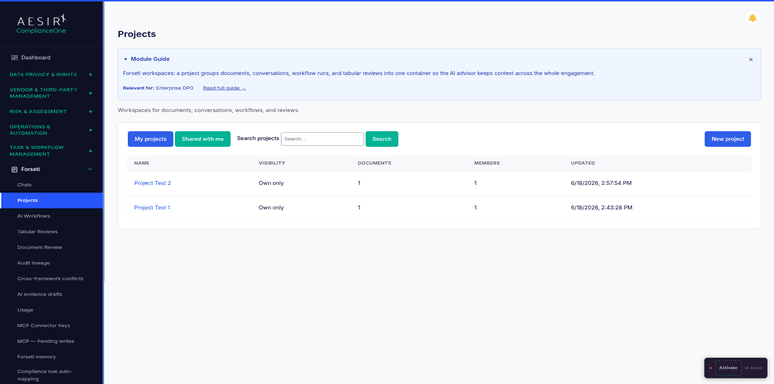Click the Module Guide heading
Viewport: 774px width, 384px height.
click(150, 59)
